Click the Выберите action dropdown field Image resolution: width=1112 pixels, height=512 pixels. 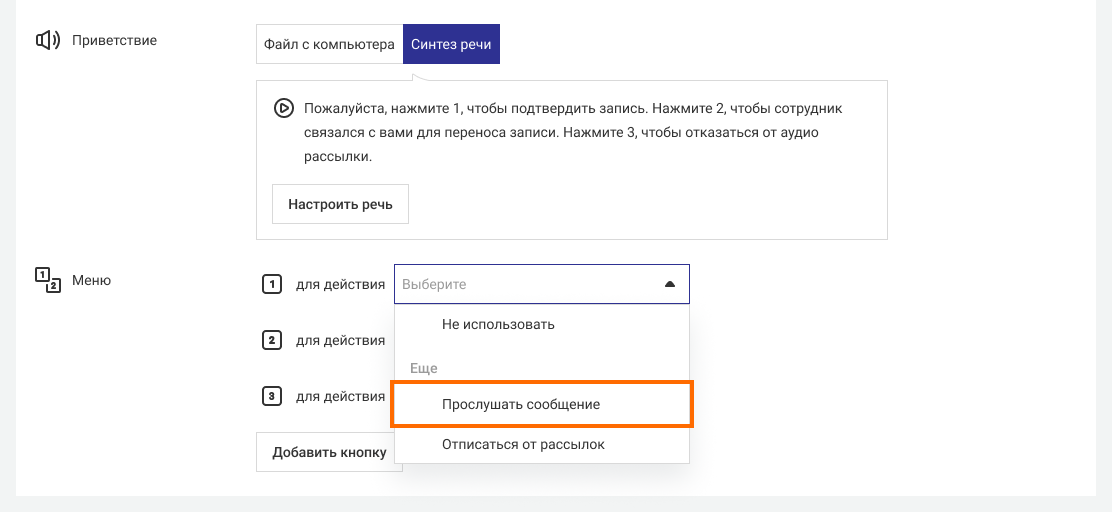[x=525, y=284]
